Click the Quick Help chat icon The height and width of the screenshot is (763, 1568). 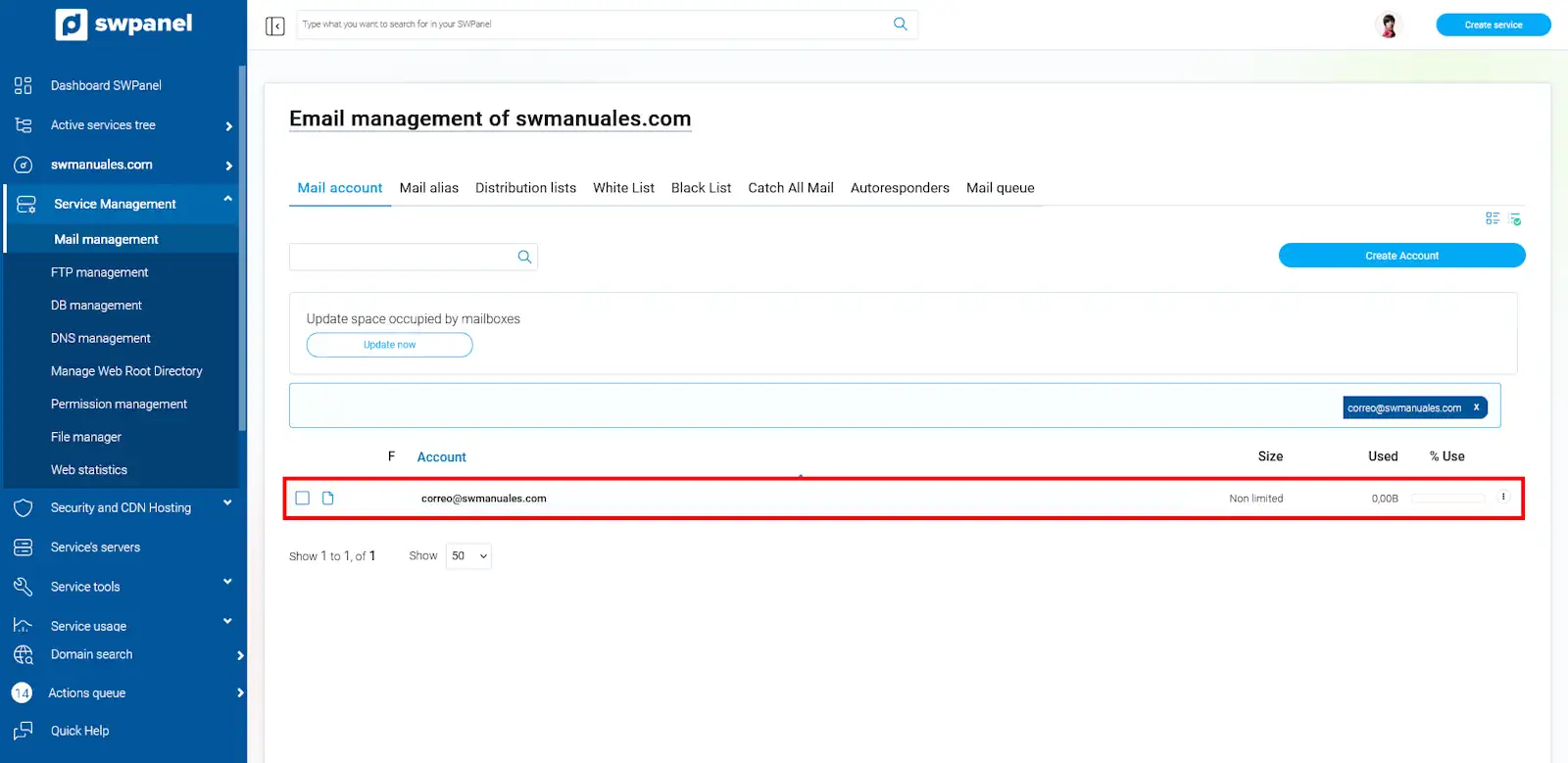point(24,731)
